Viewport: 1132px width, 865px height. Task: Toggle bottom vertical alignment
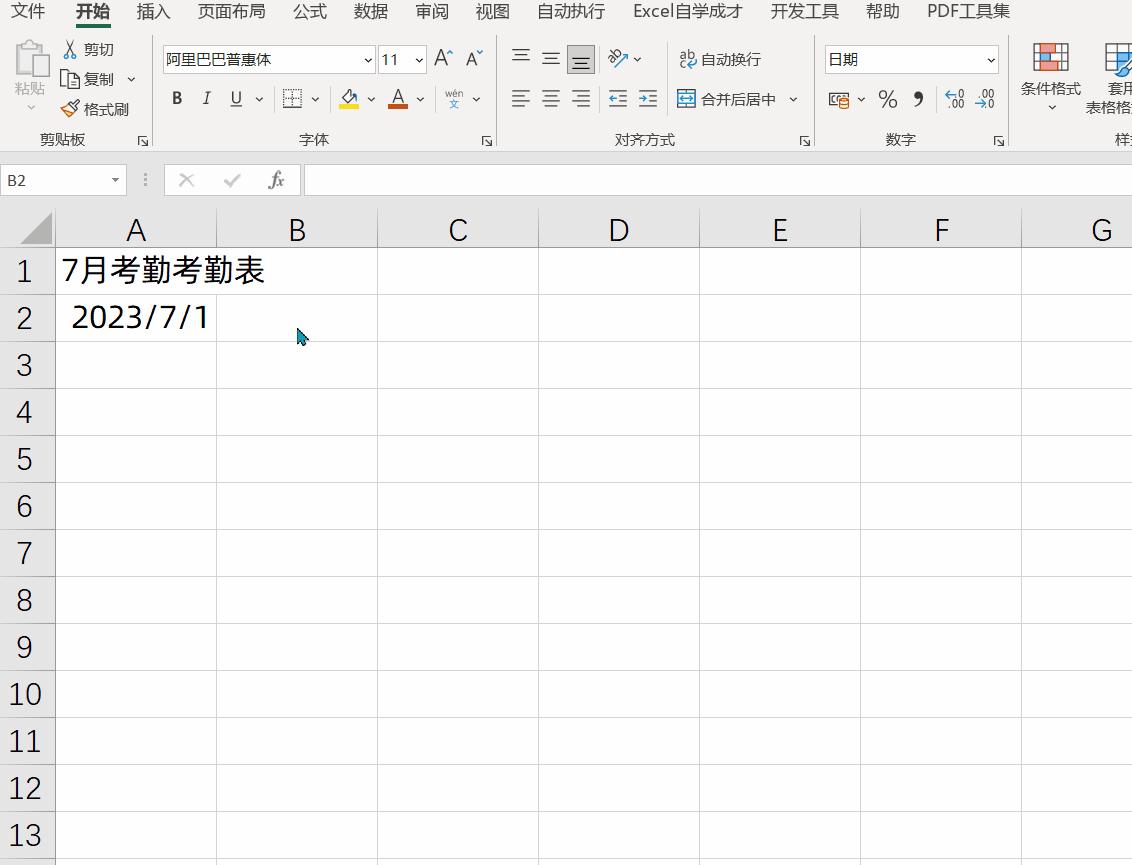(x=581, y=59)
